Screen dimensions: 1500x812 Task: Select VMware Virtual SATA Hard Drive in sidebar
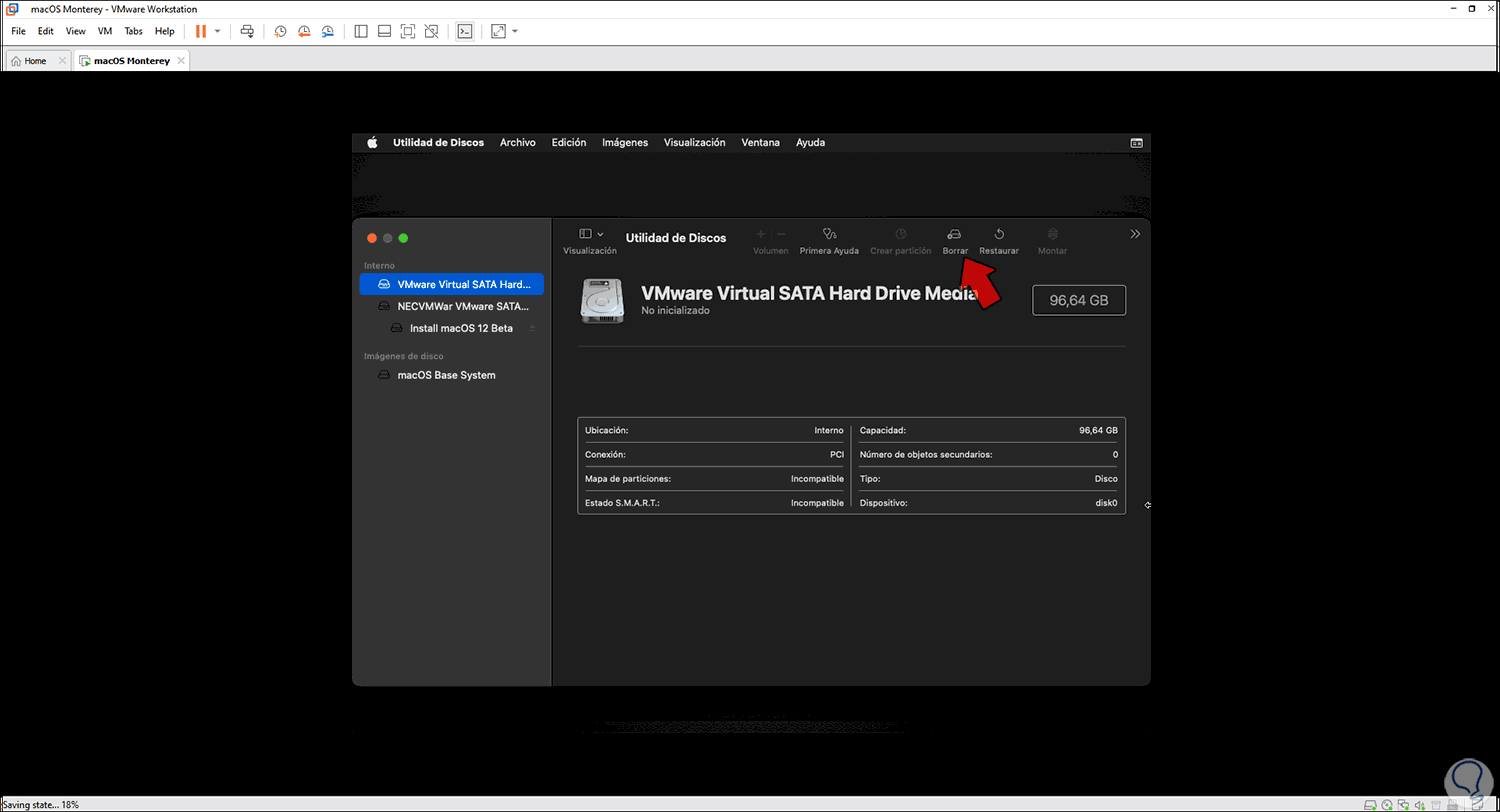[451, 284]
